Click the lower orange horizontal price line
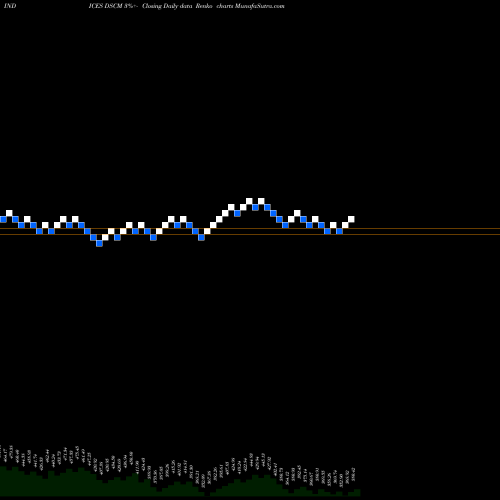This screenshot has height=500, width=500. coord(250,235)
